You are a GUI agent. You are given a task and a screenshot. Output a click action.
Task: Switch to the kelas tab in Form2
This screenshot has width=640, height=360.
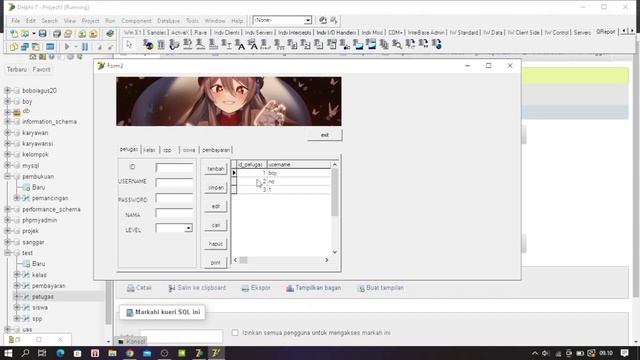(149, 150)
